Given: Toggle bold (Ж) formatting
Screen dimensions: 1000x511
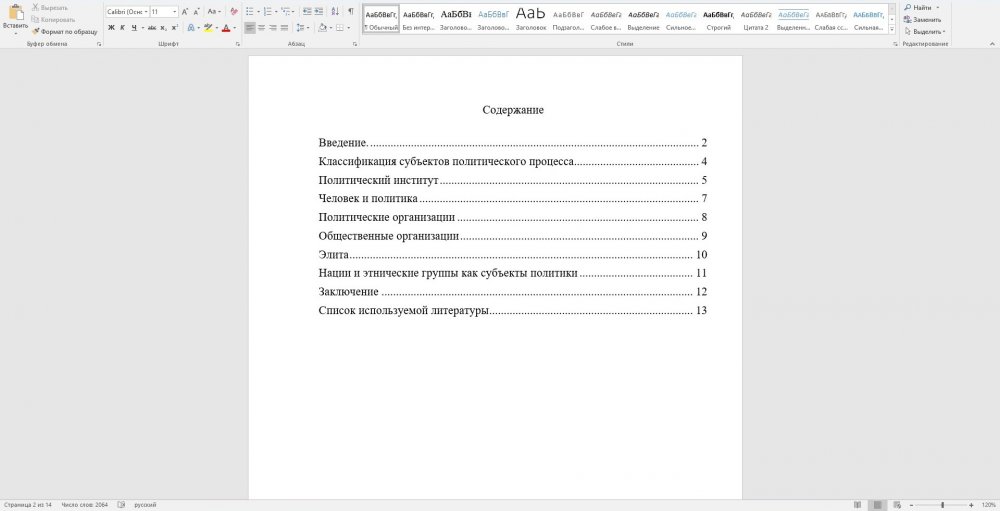Looking at the screenshot, I should tap(111, 28).
